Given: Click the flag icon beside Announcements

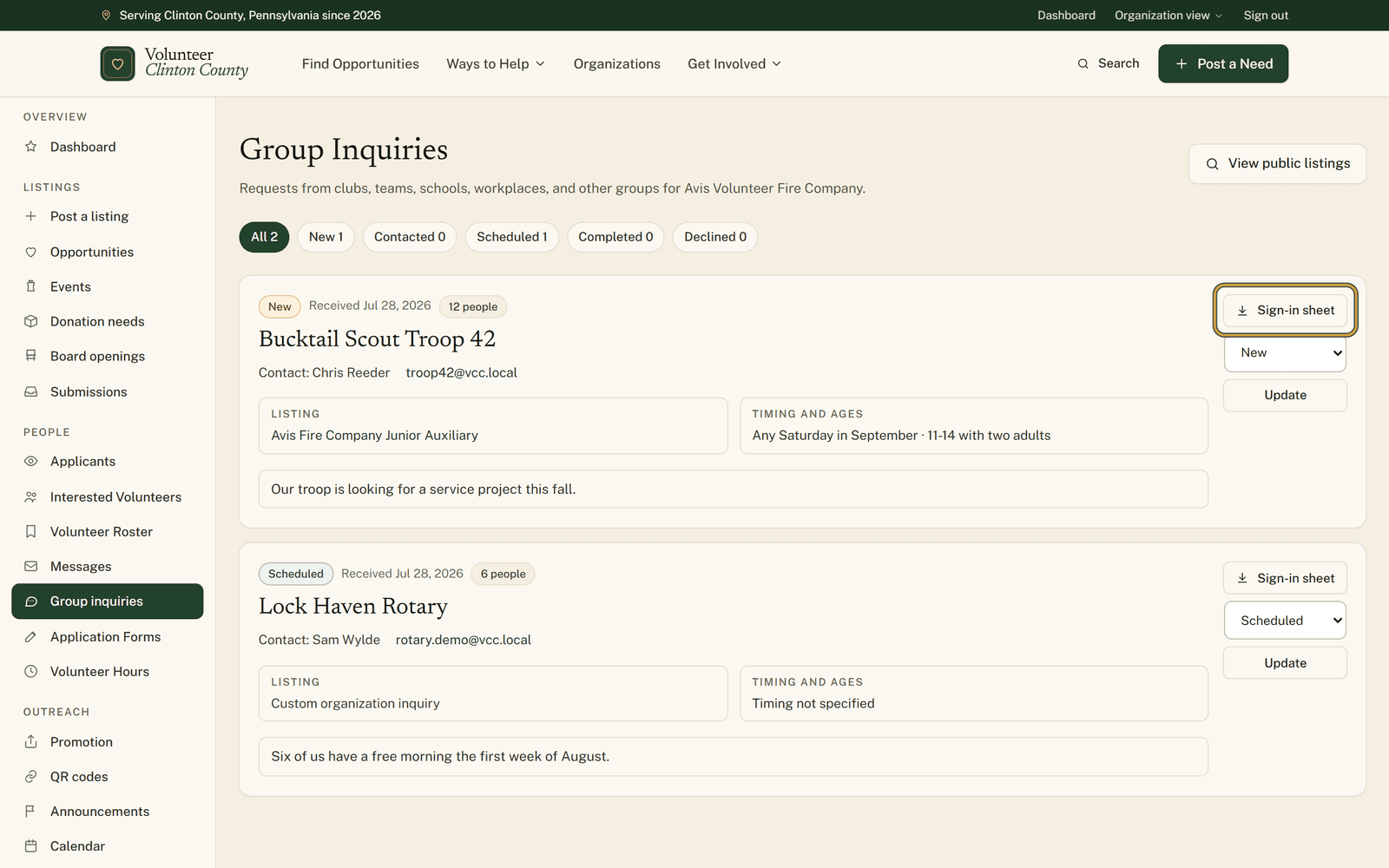Looking at the screenshot, I should tap(31, 811).
